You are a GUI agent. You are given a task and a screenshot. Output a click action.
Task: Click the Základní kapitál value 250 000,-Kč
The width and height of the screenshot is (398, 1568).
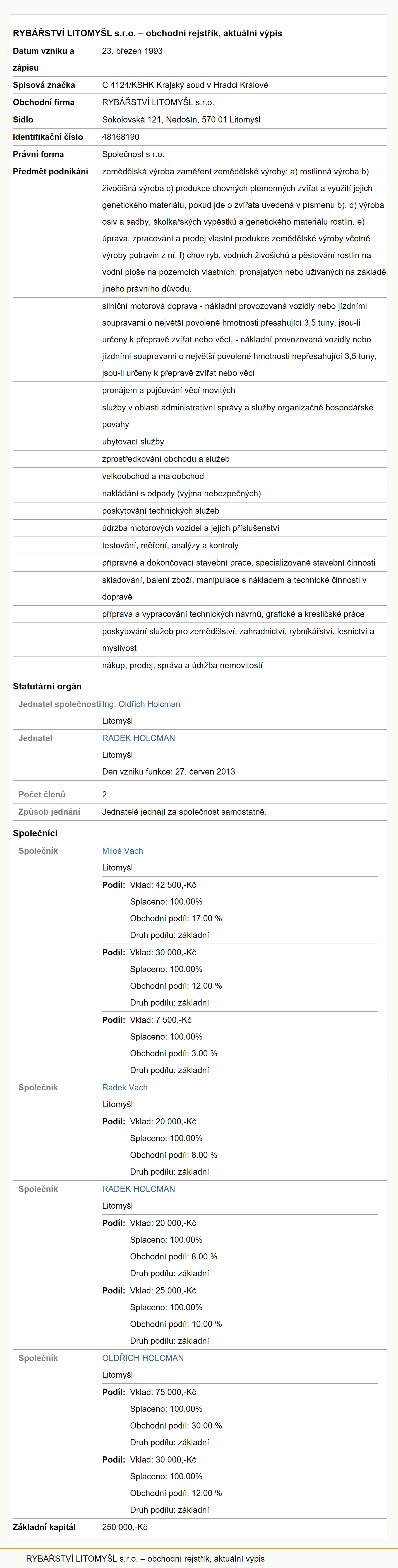pyautogui.click(x=125, y=1527)
